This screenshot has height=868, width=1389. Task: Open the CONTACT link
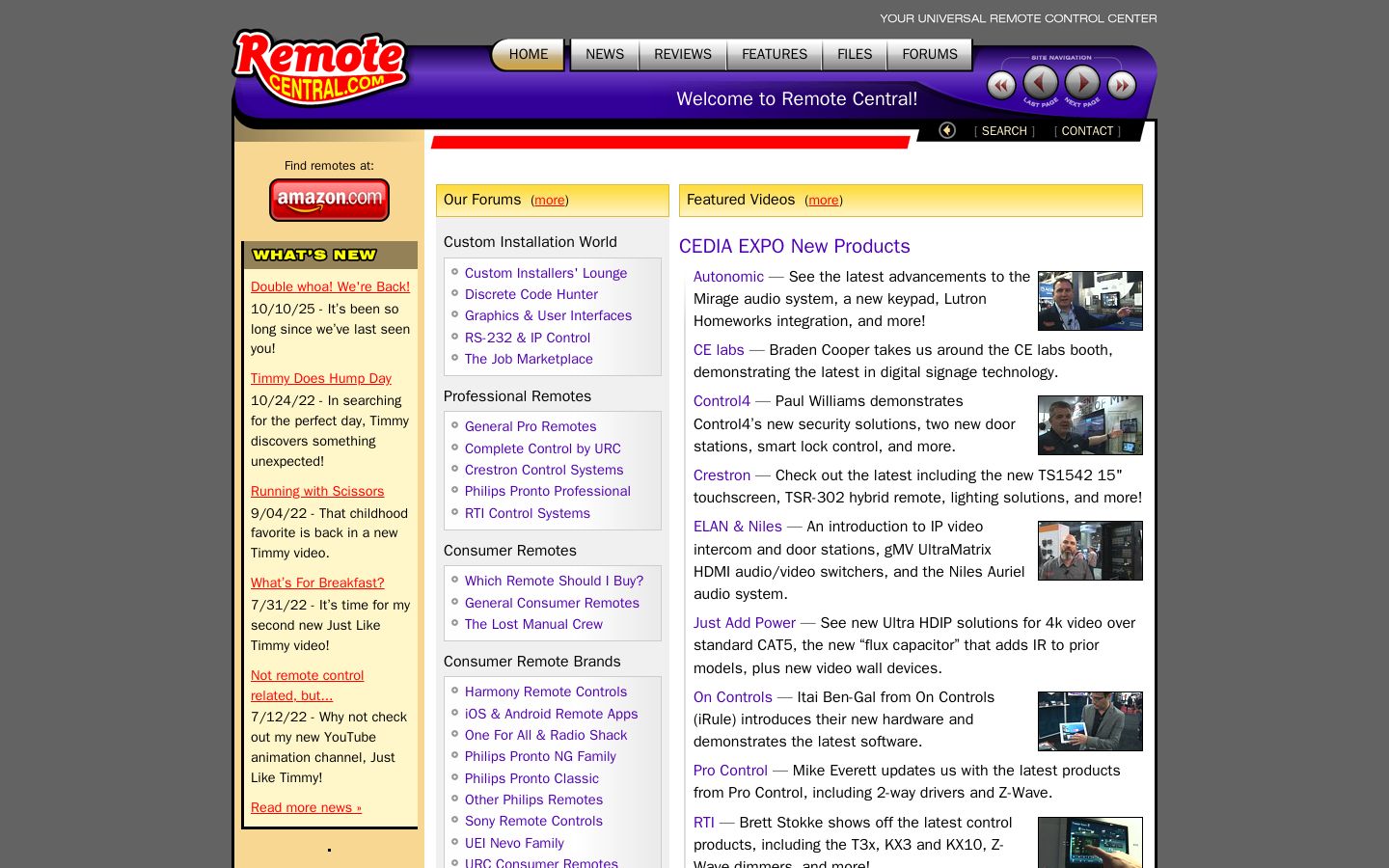(x=1087, y=131)
